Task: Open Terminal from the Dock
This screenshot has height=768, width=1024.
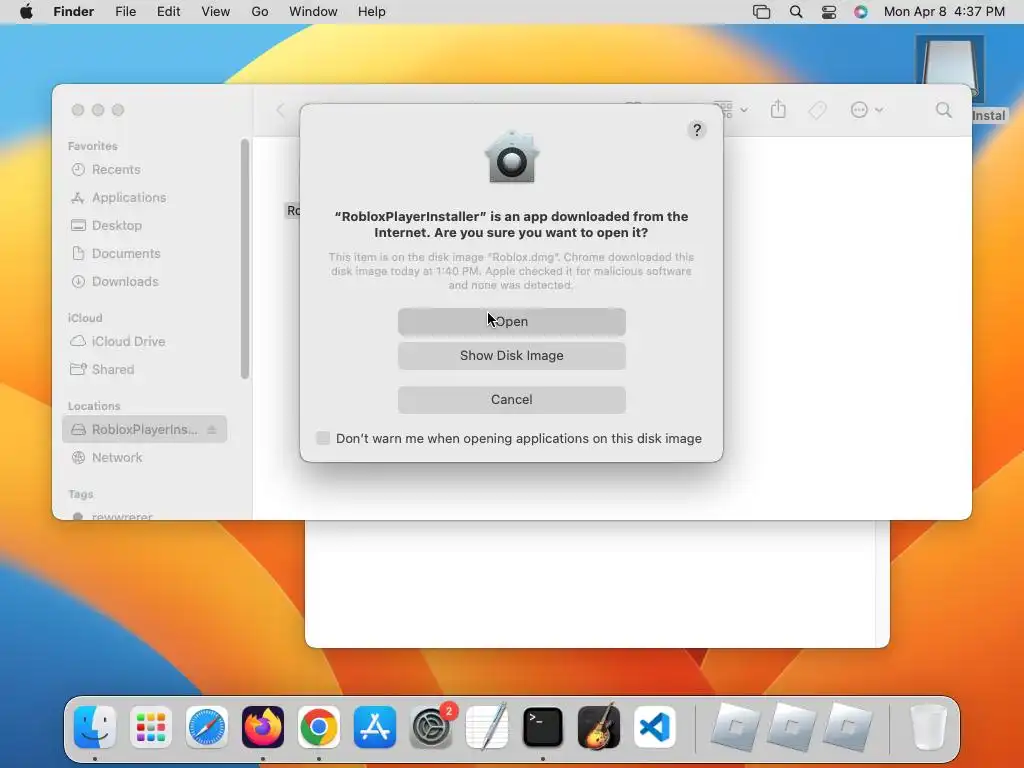Action: click(543, 727)
